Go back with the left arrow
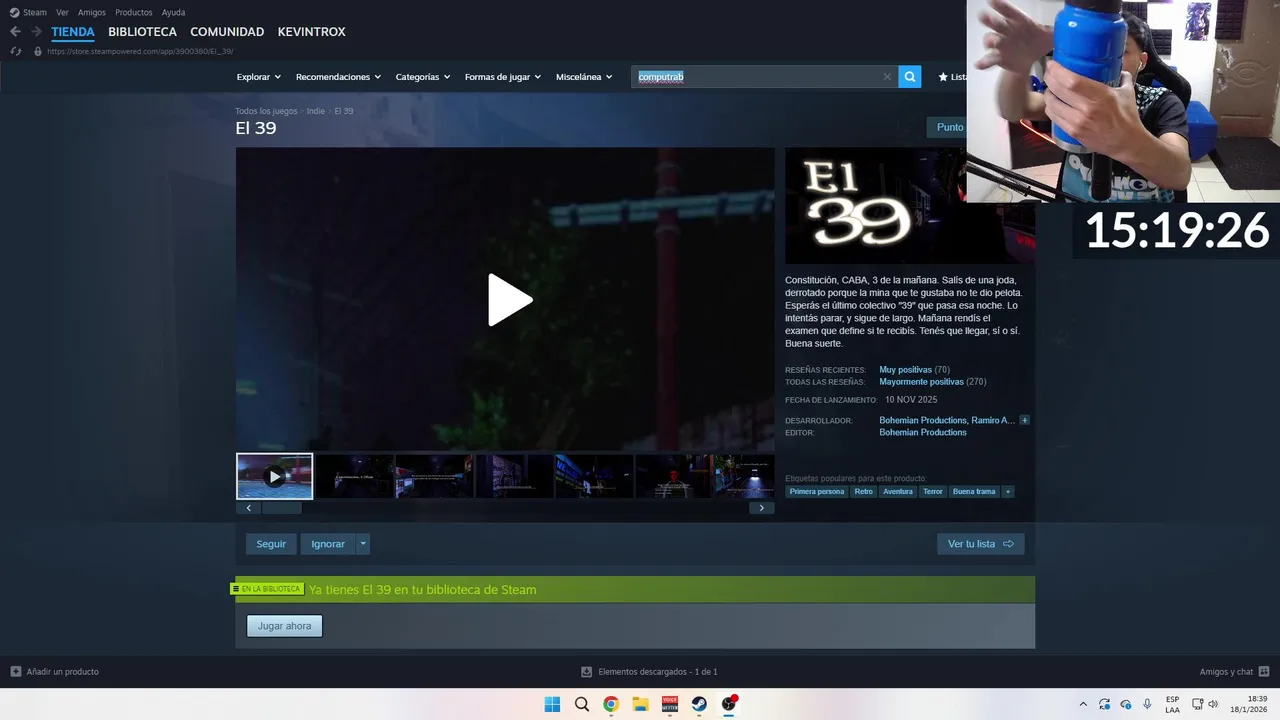 pyautogui.click(x=15, y=32)
